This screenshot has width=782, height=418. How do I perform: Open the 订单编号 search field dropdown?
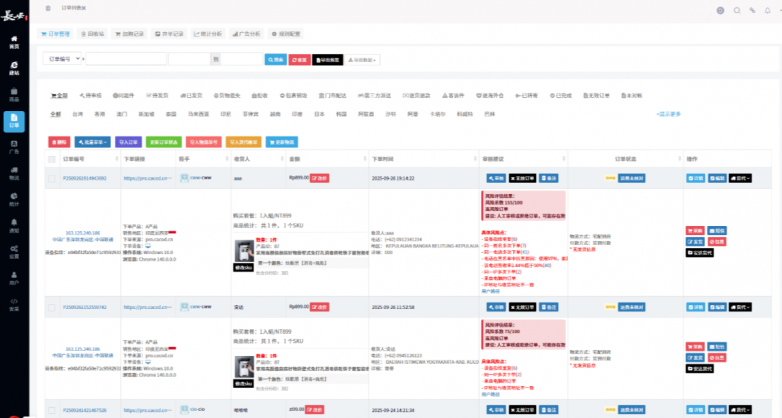[64, 59]
